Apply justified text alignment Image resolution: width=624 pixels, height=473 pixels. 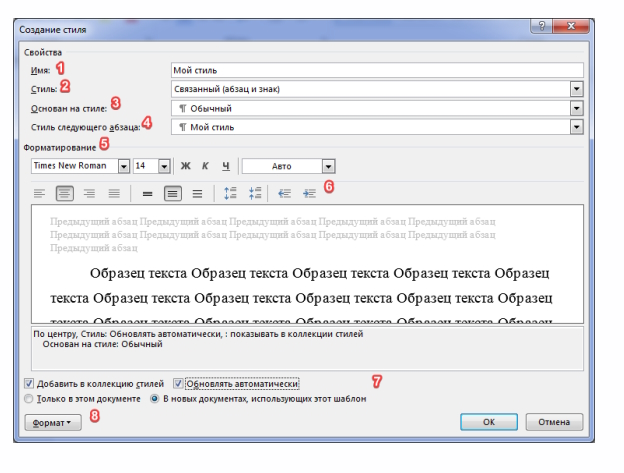[114, 193]
